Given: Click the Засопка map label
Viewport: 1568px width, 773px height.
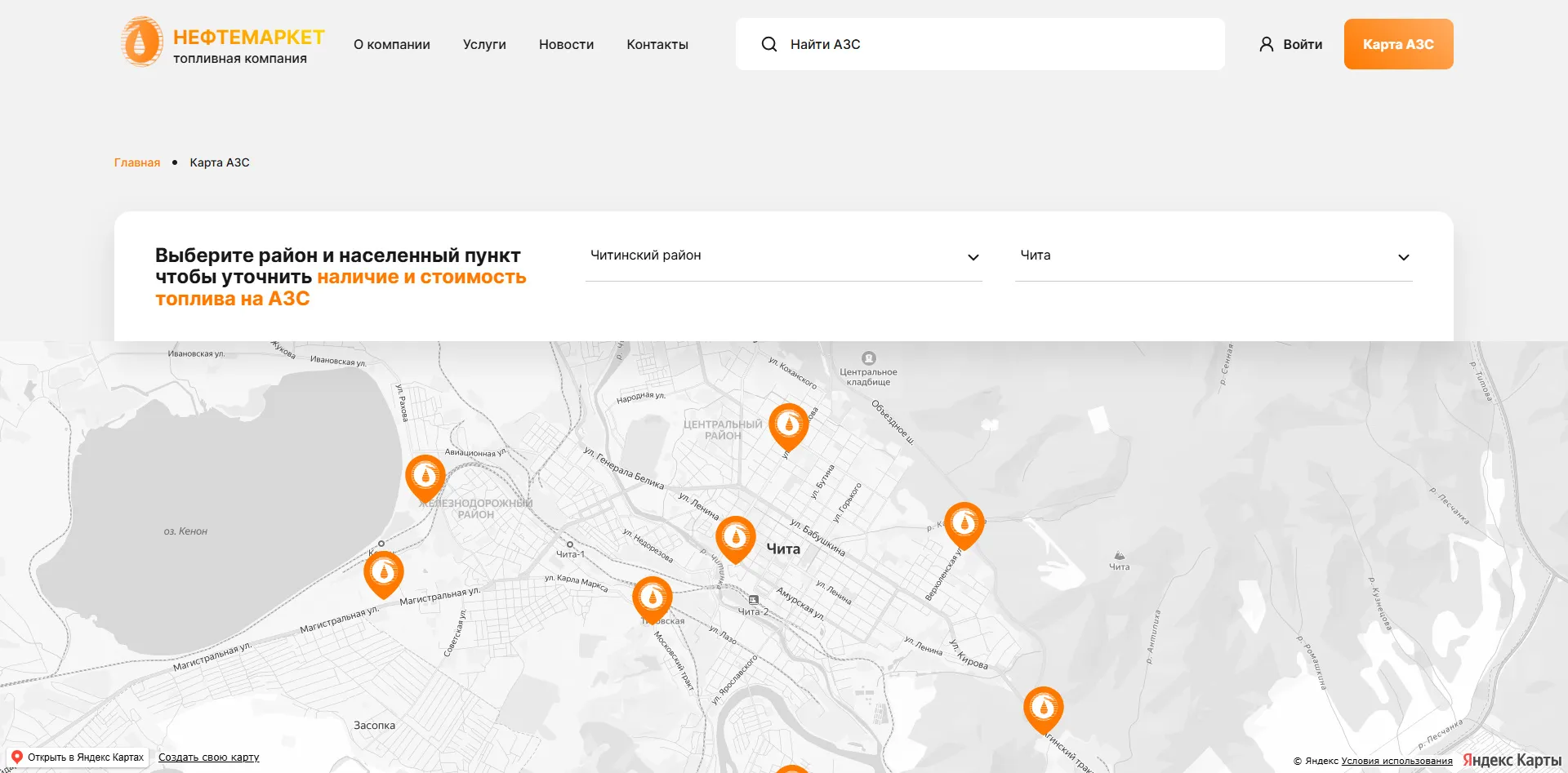Looking at the screenshot, I should point(374,725).
